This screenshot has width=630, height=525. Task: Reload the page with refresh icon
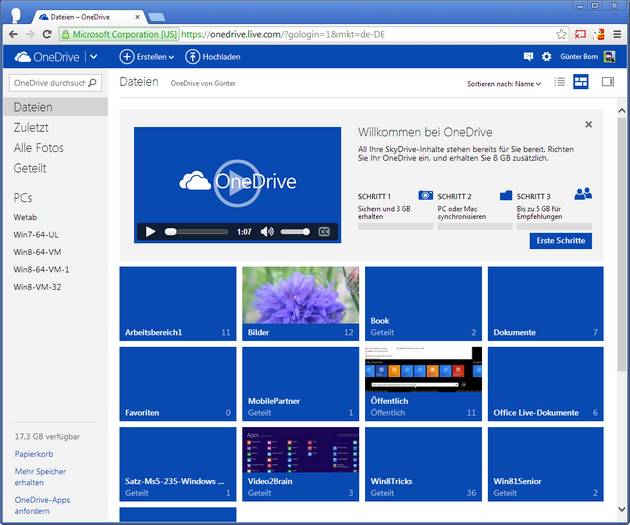(47, 34)
